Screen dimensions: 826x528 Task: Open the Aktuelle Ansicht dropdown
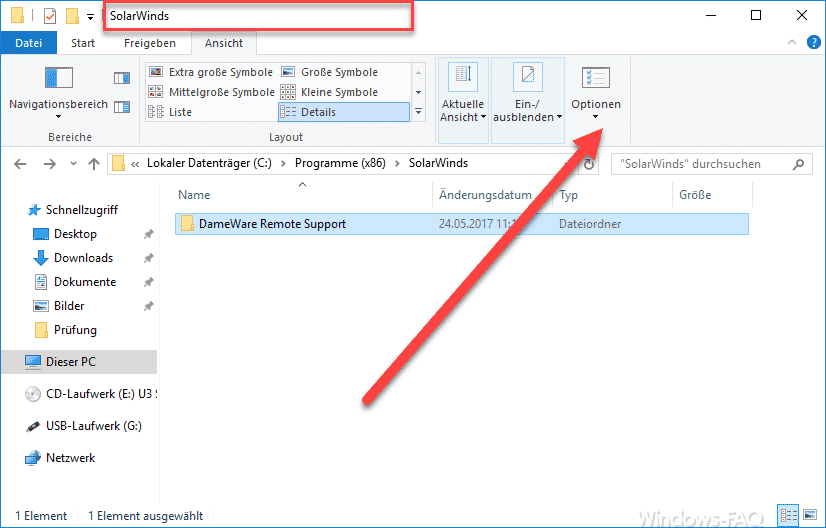click(463, 100)
